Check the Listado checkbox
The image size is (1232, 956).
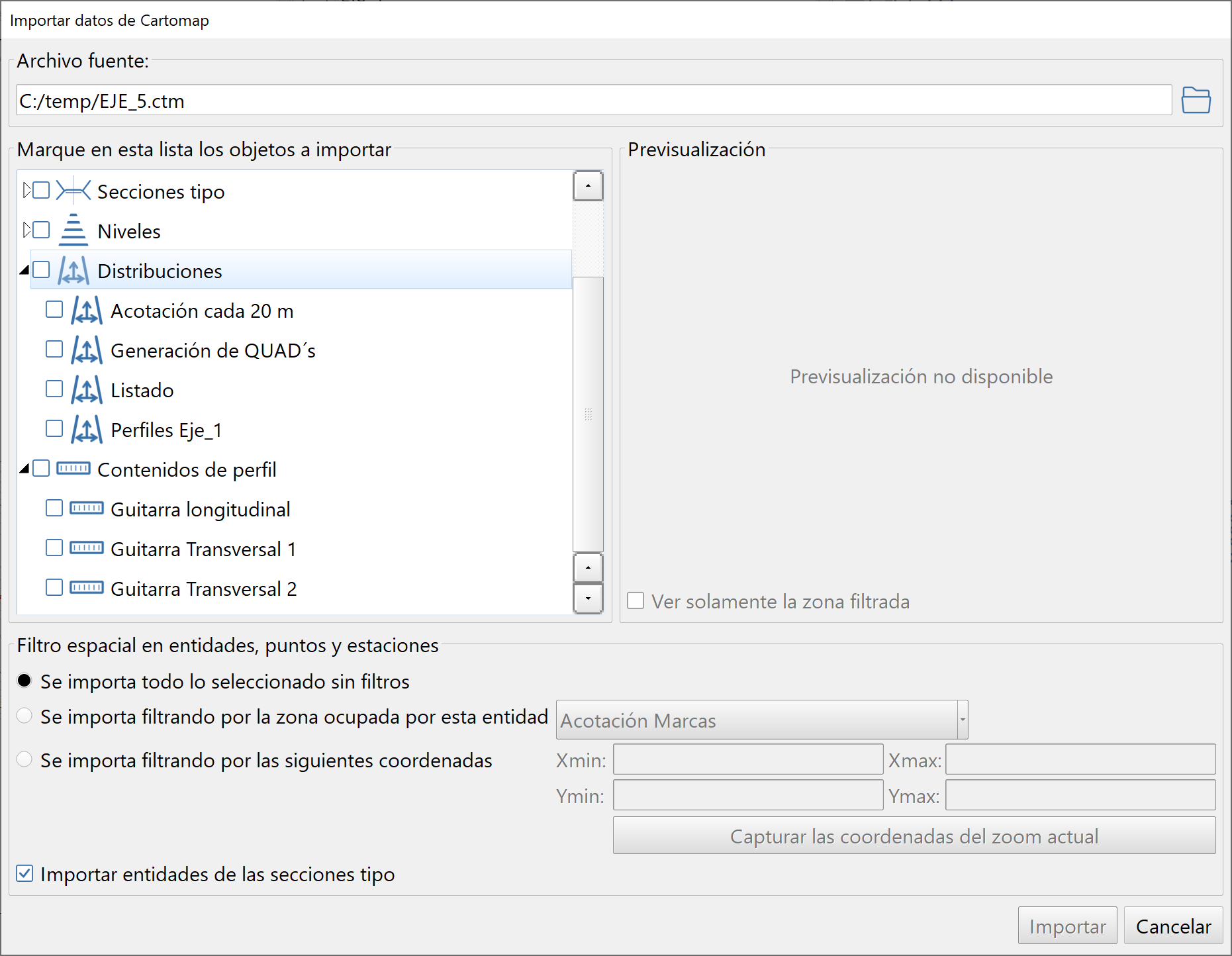coord(54,389)
